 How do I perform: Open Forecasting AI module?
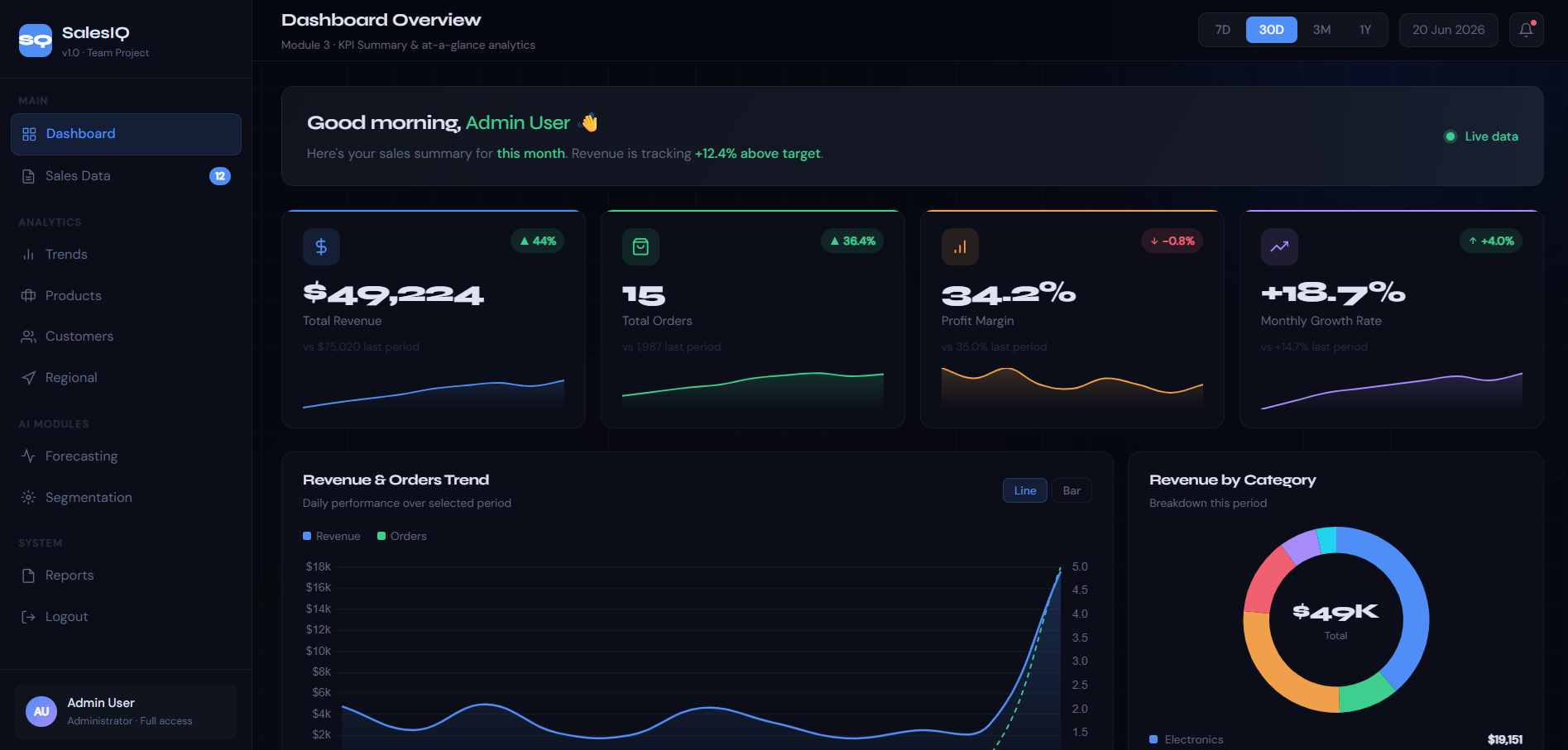[x=126, y=456]
